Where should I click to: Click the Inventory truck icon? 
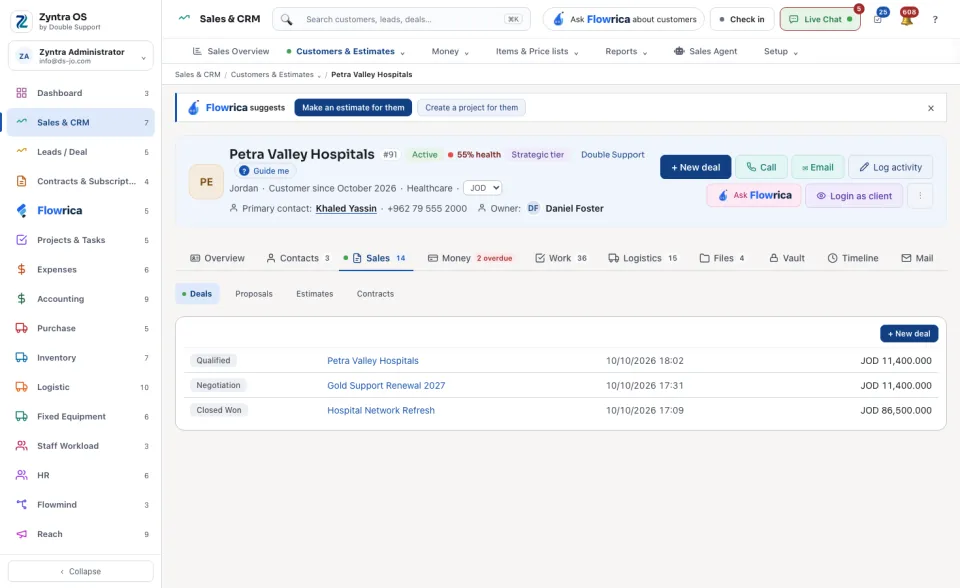tap(21, 358)
